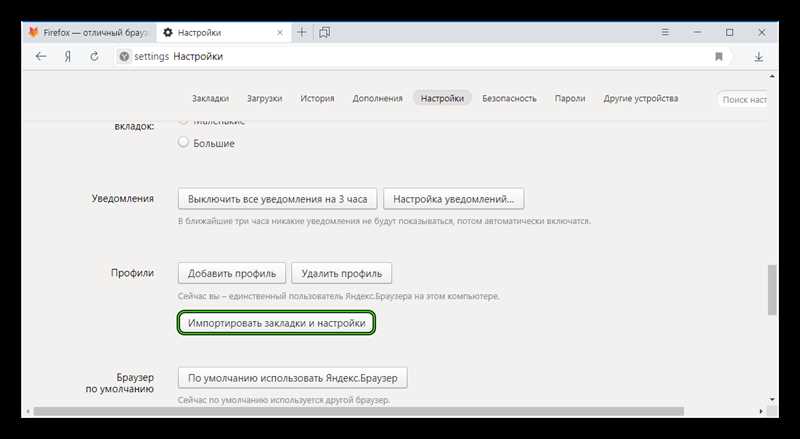This screenshot has height=439, width=800.
Task: Minimize the browser window
Action: [697, 32]
